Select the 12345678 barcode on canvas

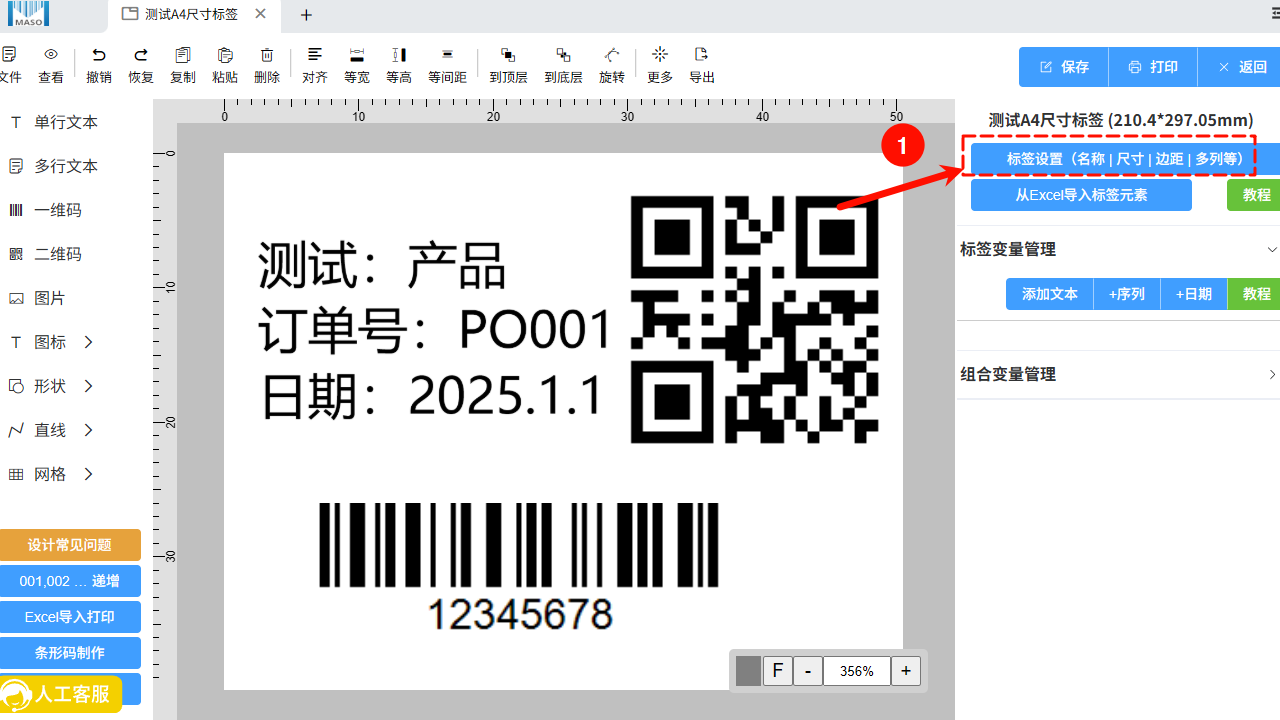pos(519,565)
